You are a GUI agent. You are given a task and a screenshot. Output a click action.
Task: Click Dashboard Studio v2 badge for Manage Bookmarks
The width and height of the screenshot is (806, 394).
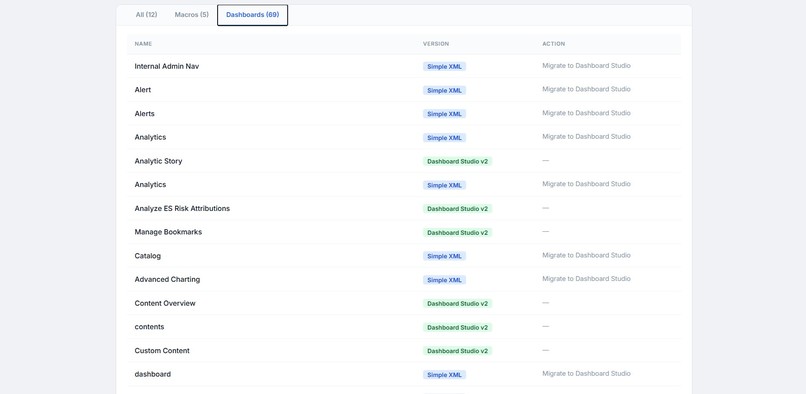coord(457,232)
